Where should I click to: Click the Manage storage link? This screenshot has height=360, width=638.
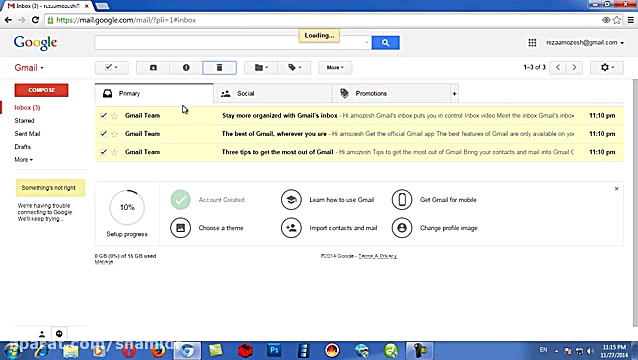coord(104,262)
